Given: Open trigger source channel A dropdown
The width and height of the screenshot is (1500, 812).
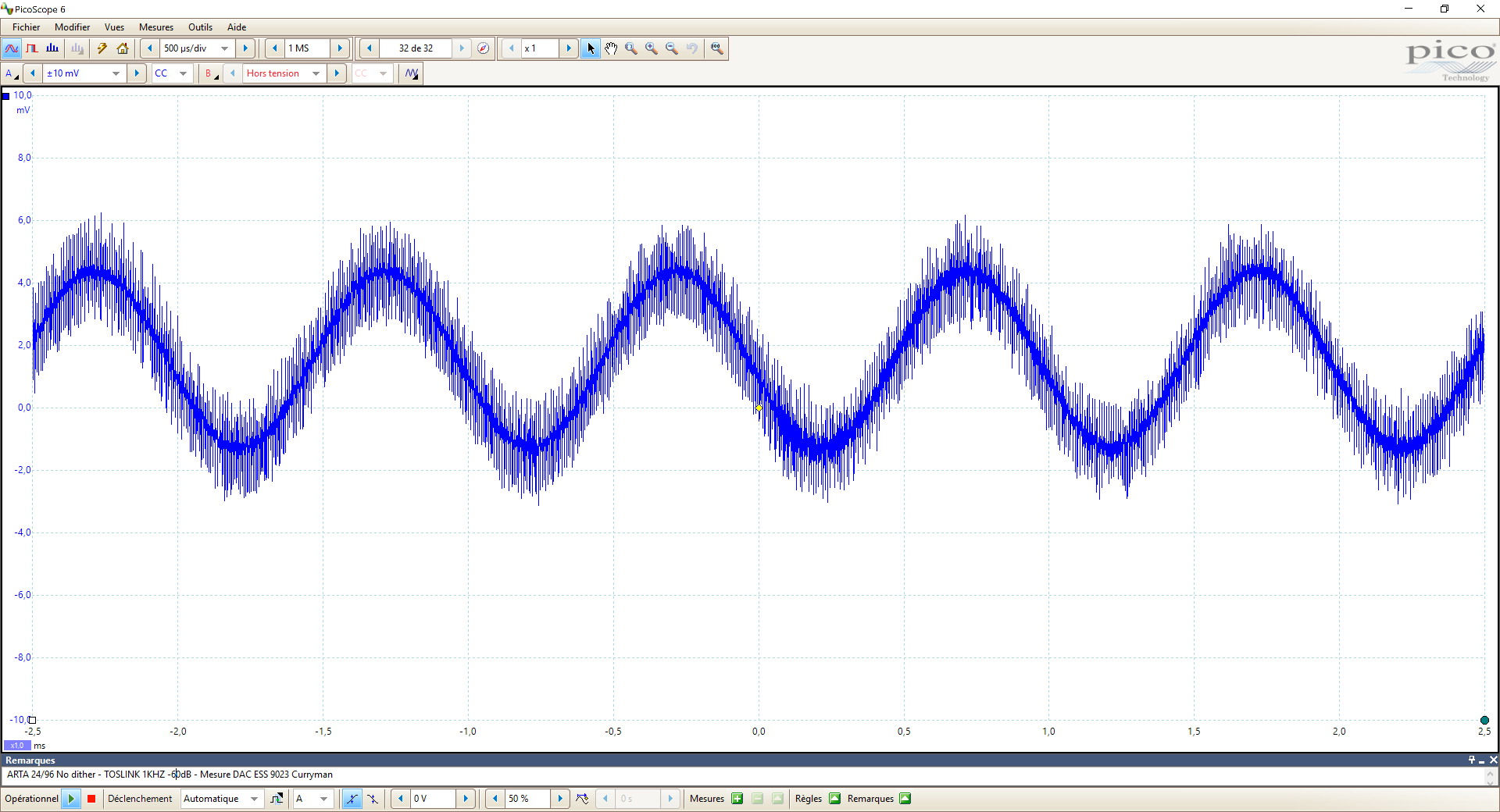Looking at the screenshot, I should 323,799.
